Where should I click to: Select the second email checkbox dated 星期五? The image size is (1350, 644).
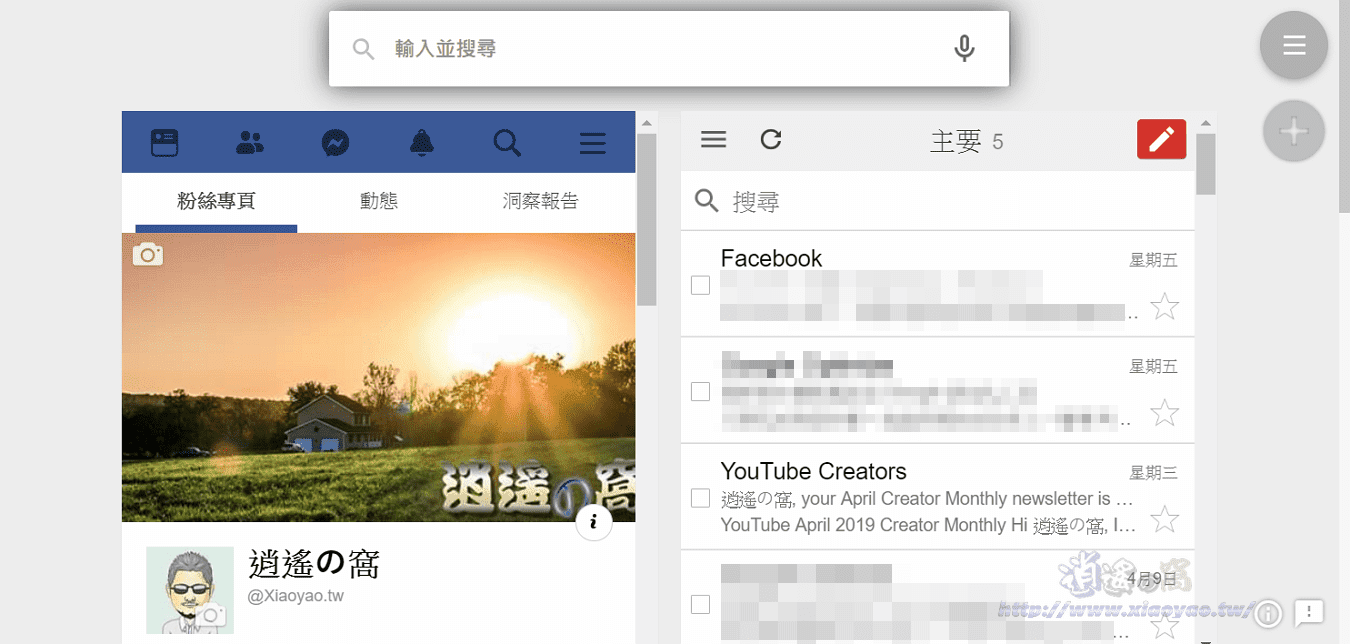coord(701,391)
